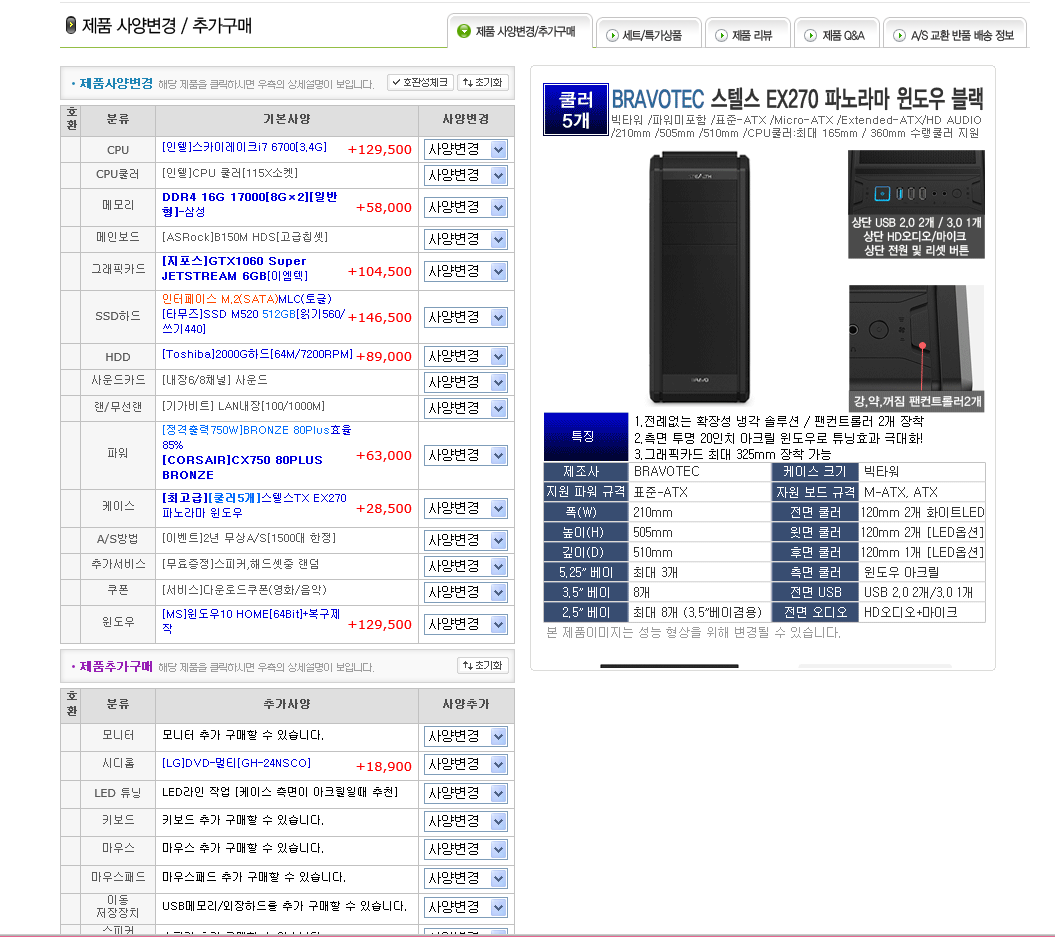Open the 메모리 row spec dropdown
Image resolution: width=1055 pixels, height=937 pixels.
tap(465, 207)
